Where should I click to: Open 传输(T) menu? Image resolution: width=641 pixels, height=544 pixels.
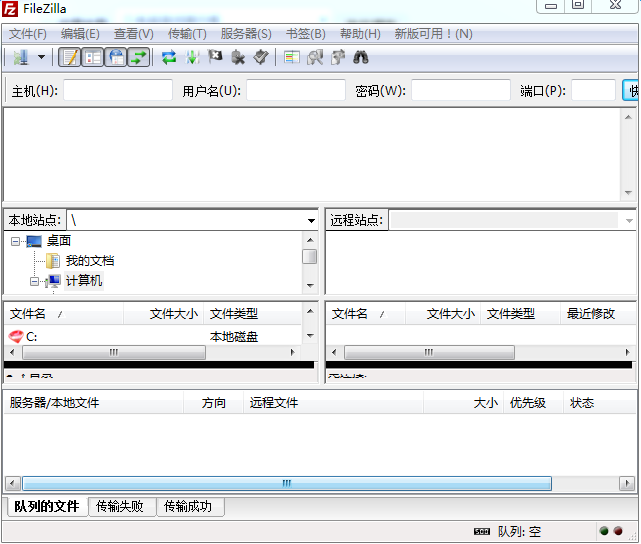click(x=187, y=34)
